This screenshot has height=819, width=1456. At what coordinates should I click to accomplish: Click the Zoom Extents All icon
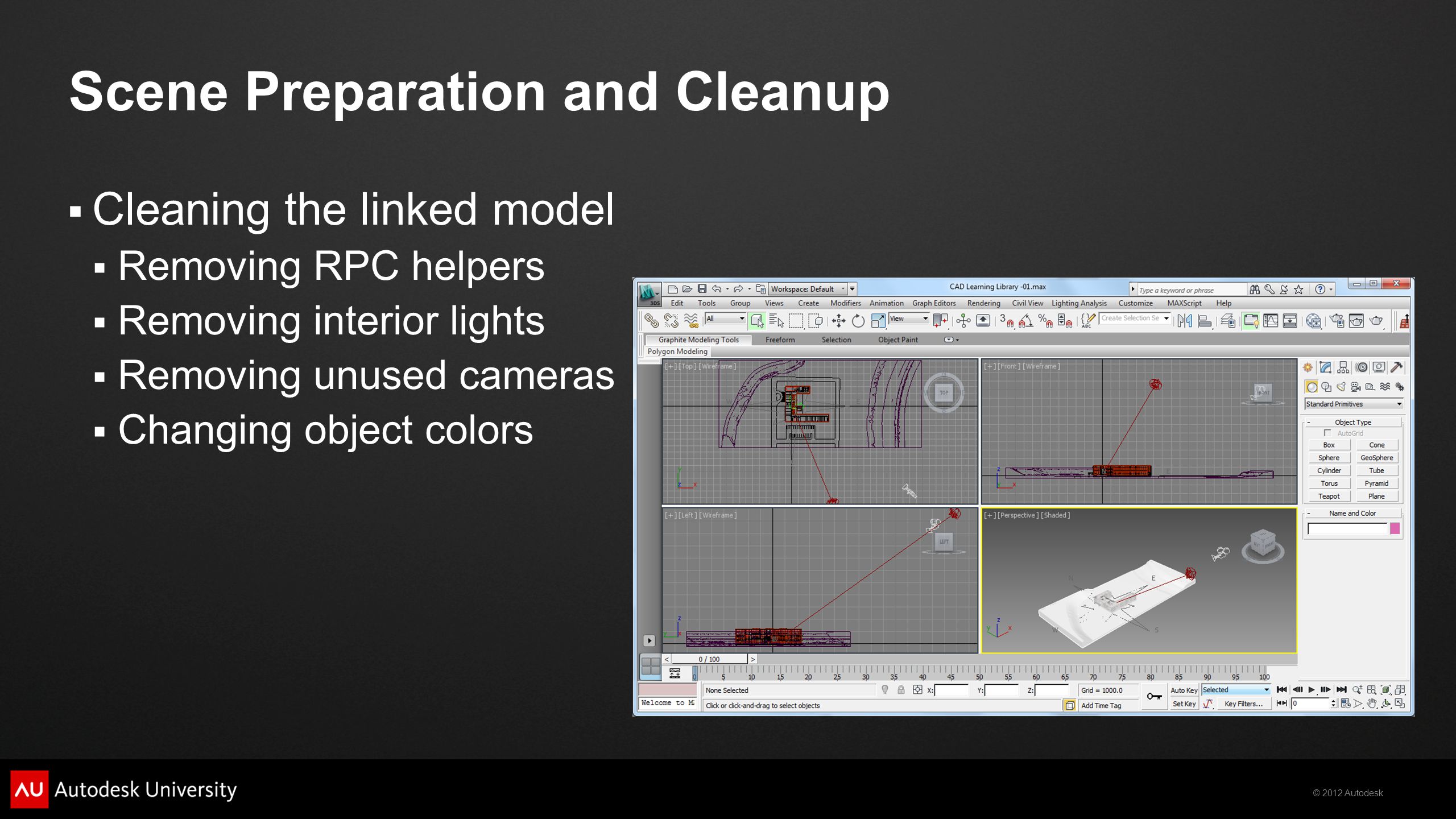(x=1400, y=690)
